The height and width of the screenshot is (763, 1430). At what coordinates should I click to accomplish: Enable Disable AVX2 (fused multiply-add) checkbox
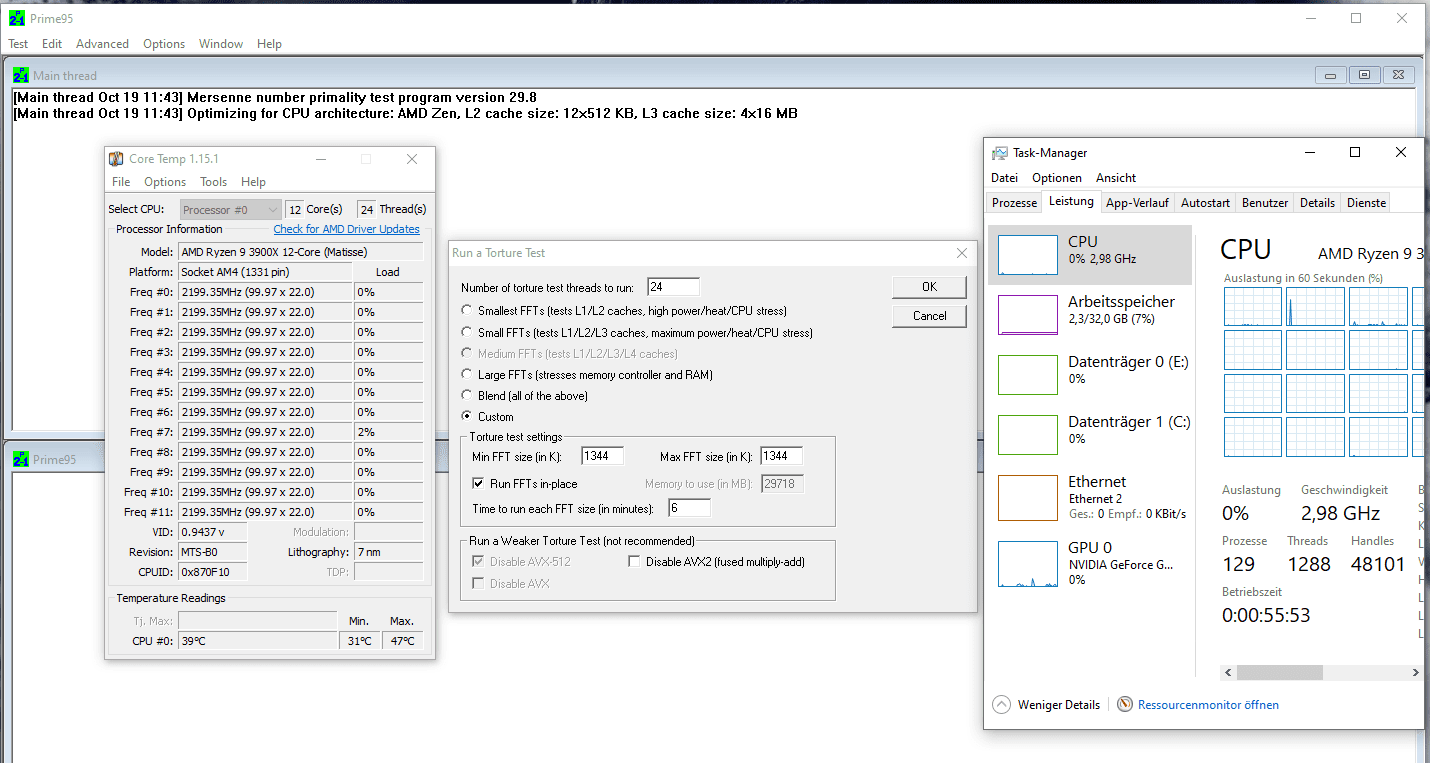point(634,562)
